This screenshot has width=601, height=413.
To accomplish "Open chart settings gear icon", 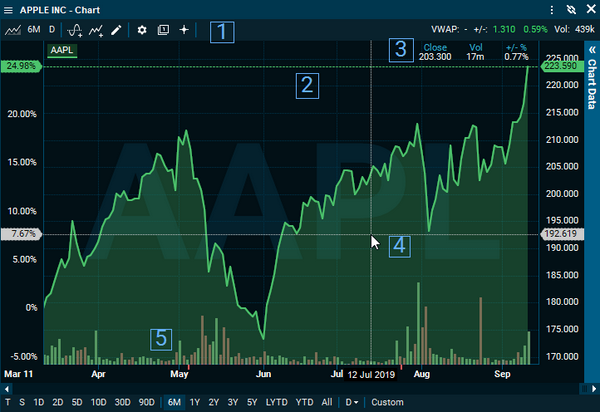I will coord(142,30).
